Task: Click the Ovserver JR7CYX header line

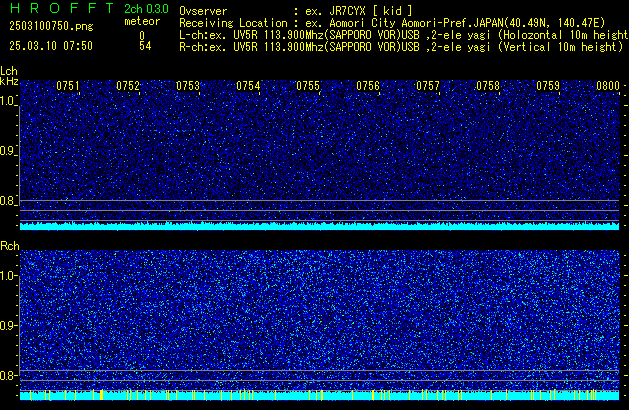Action: 296,11
